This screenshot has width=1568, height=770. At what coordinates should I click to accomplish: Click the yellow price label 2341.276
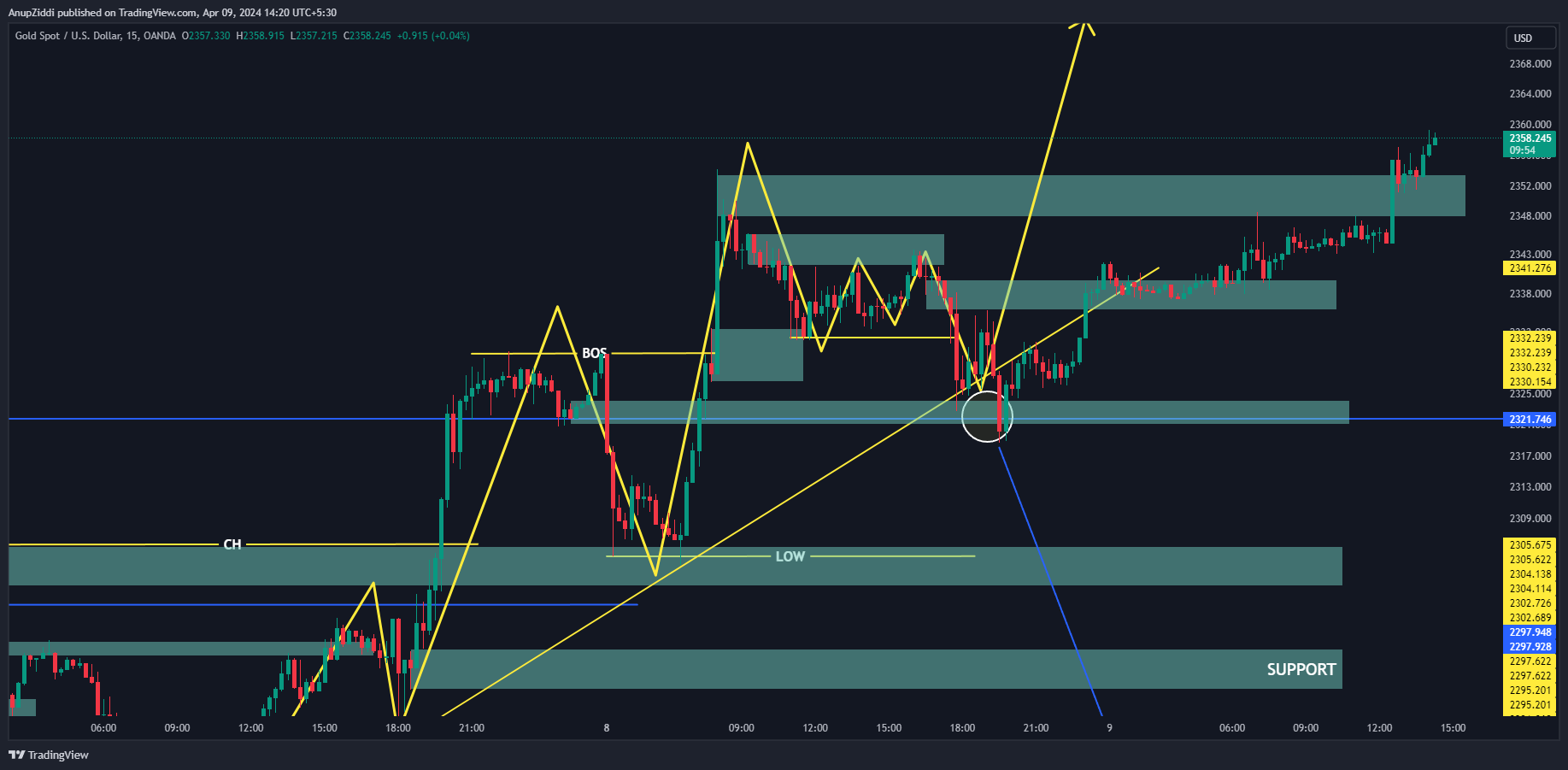pos(1530,268)
